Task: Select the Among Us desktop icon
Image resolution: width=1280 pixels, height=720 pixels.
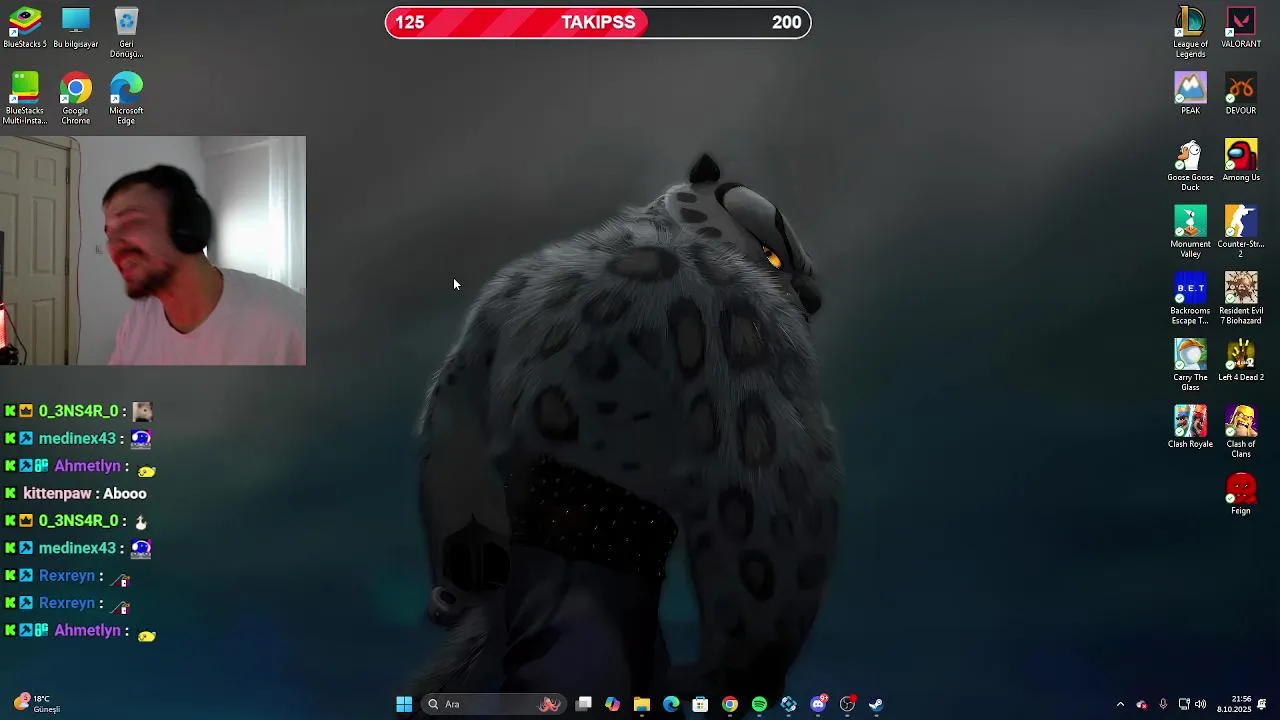Action: click(1241, 160)
